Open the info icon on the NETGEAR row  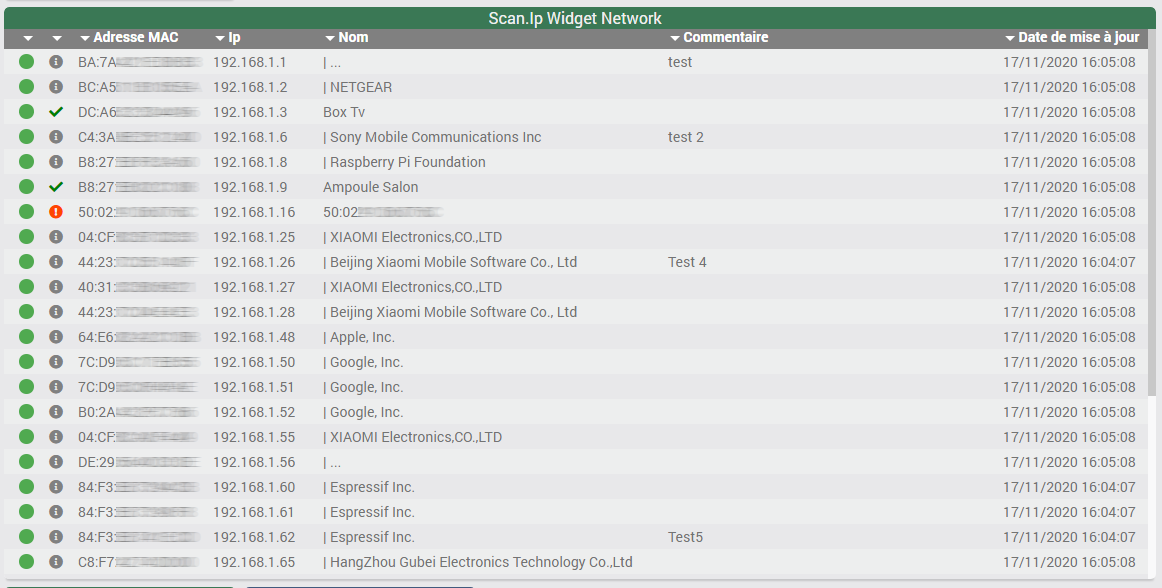pyautogui.click(x=56, y=87)
